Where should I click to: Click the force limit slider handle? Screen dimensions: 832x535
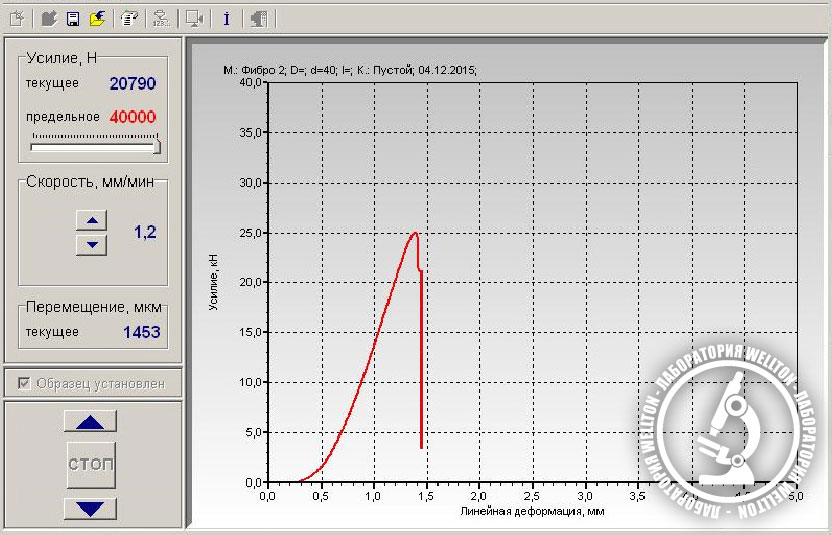pos(155,146)
